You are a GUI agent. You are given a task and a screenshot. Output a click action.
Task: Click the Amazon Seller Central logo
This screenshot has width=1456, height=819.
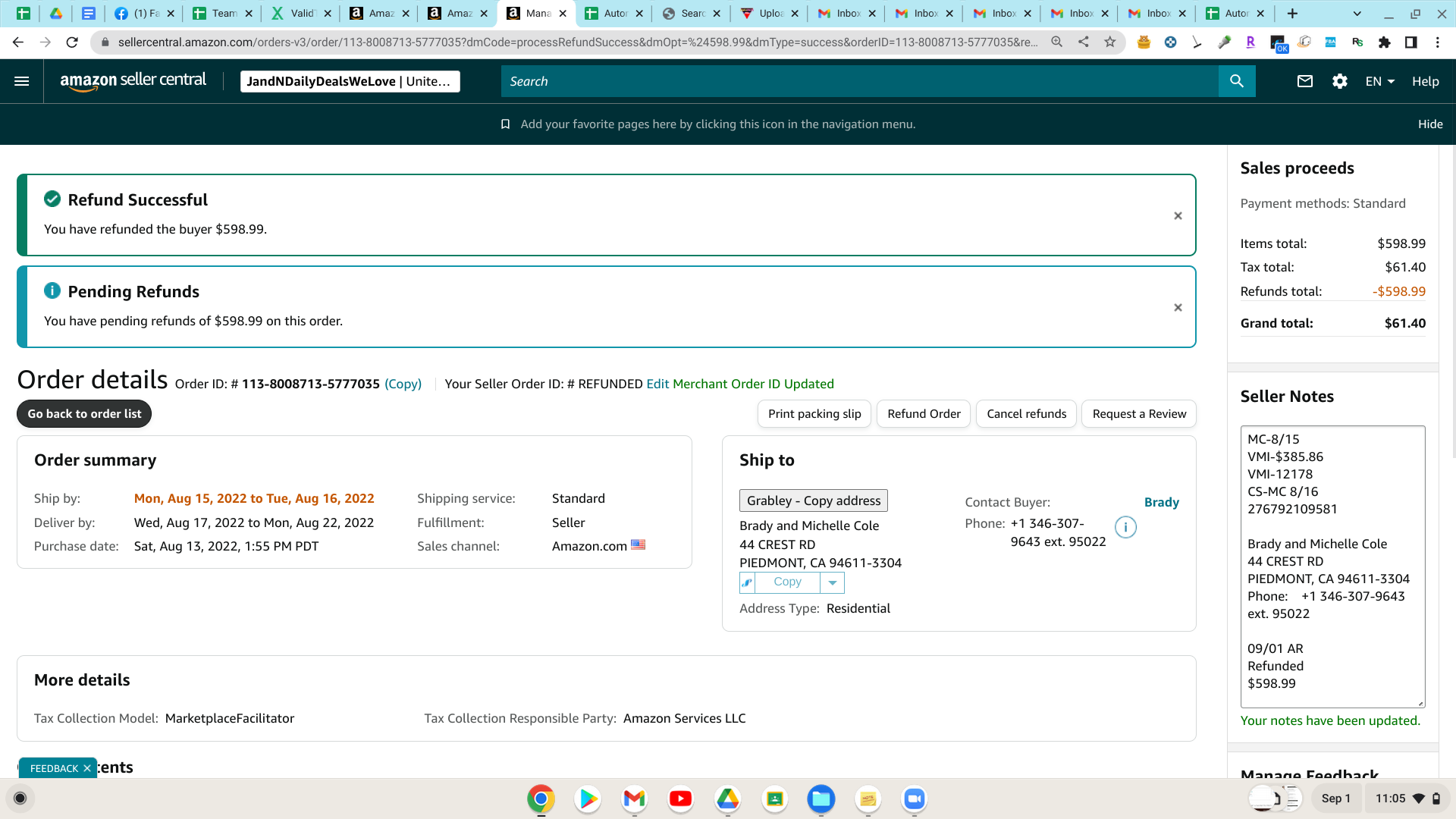pos(133,81)
